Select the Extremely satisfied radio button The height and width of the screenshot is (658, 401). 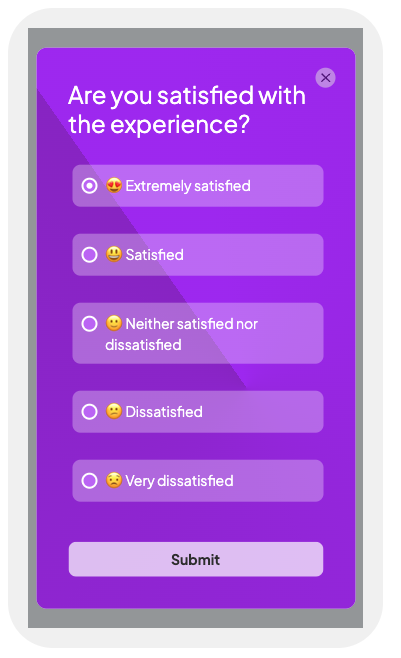coord(89,185)
